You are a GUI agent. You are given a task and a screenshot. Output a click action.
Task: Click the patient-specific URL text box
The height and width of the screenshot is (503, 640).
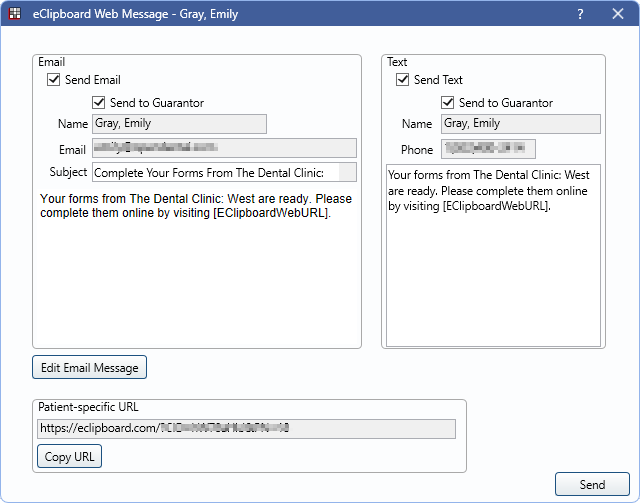(x=246, y=429)
